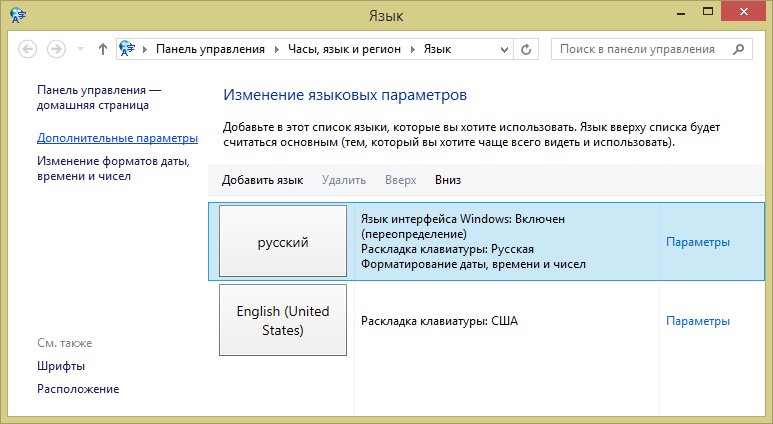Select the 'русский' language tile

tap(283, 242)
